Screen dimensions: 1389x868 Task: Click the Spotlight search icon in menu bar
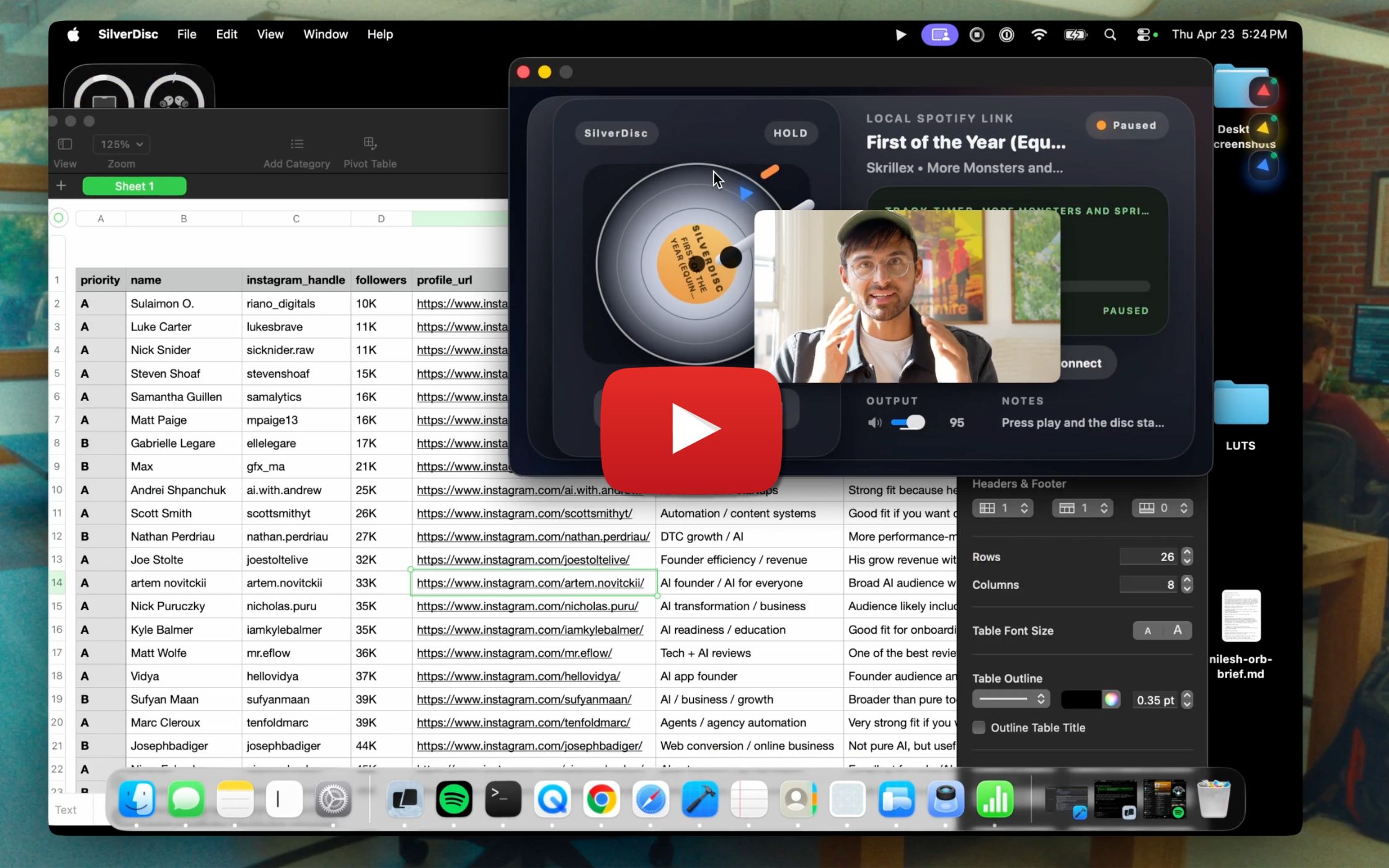click(1110, 35)
